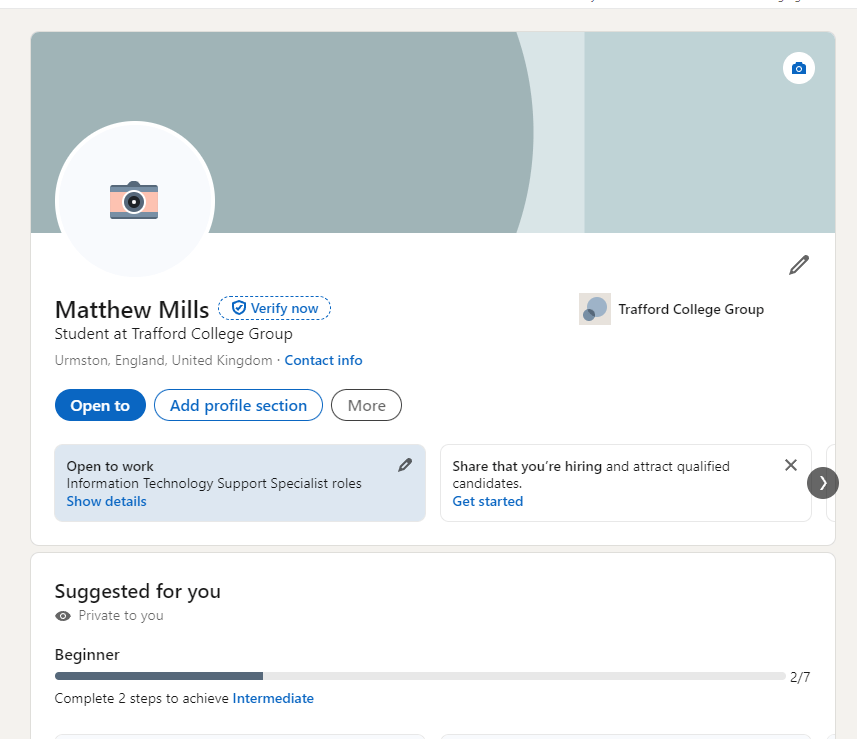Open the Contact info link

point(323,360)
